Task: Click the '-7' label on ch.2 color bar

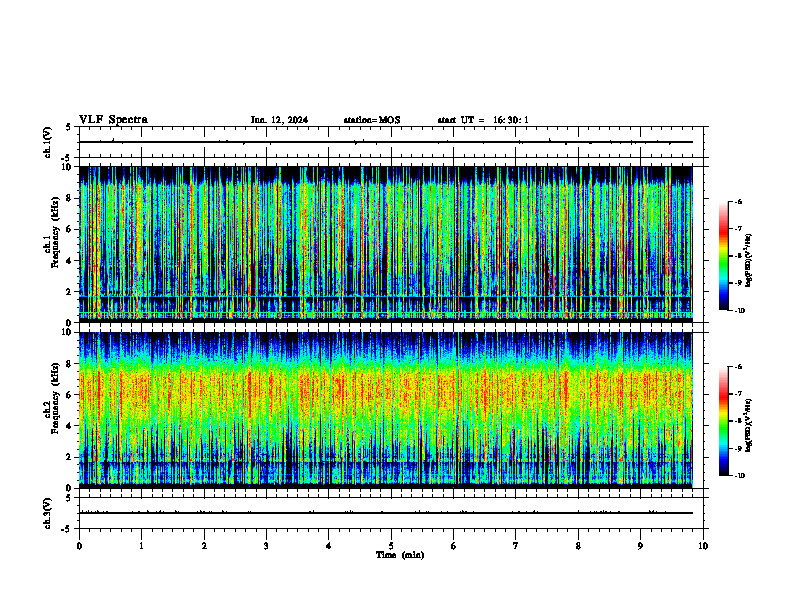Action: 738,394
